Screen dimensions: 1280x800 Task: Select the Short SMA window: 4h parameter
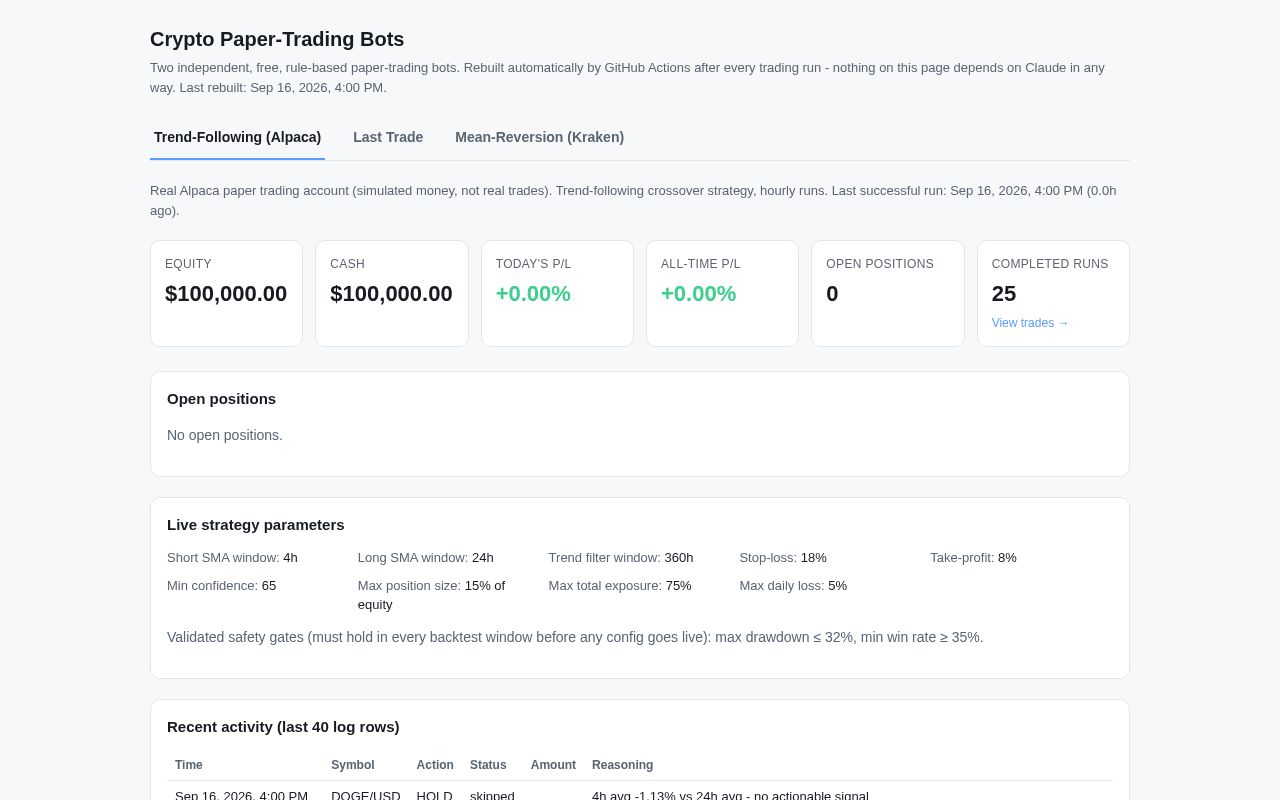(232, 557)
